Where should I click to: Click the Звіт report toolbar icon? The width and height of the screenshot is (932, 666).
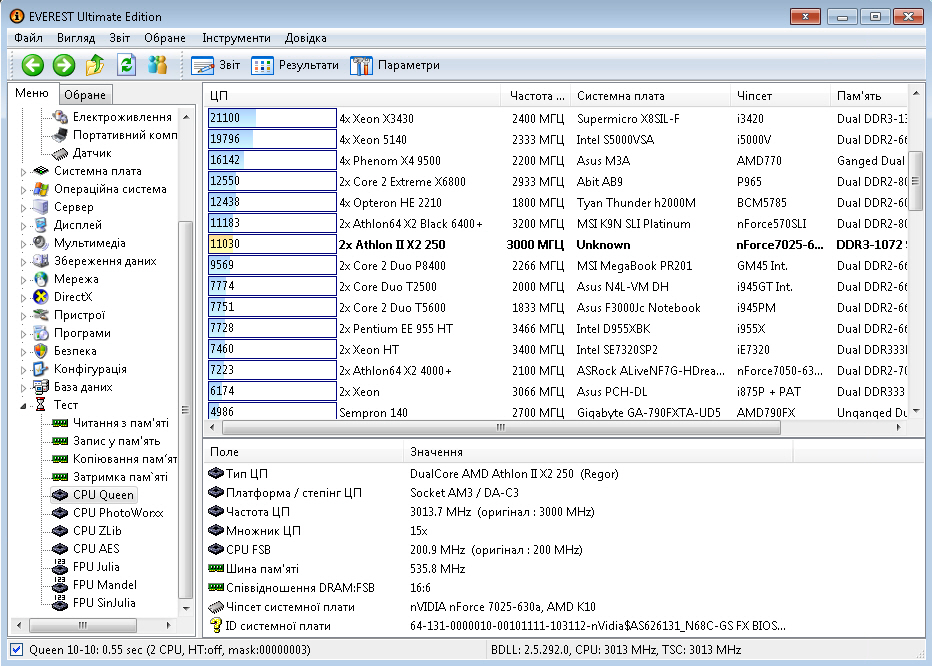[x=203, y=65]
